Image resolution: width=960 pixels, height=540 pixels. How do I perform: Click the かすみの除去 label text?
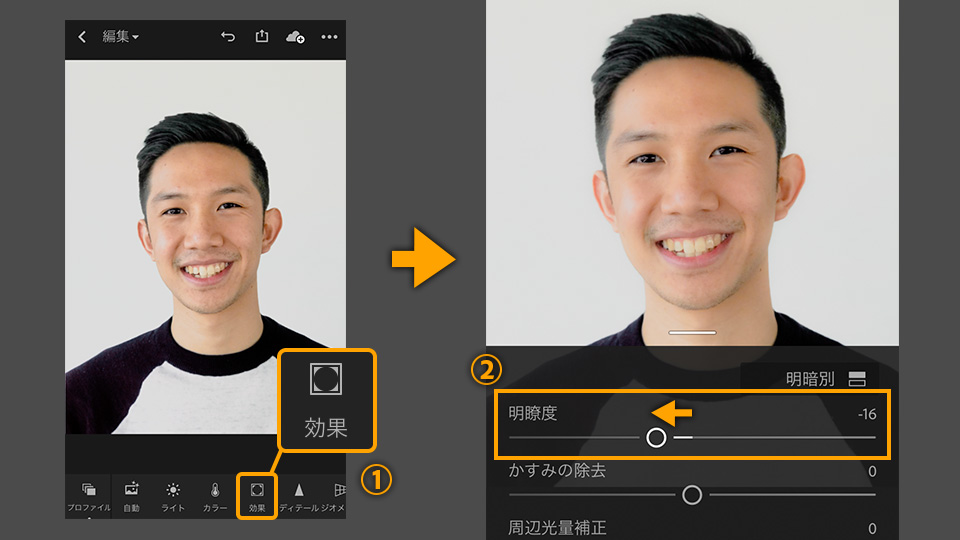[x=557, y=470]
